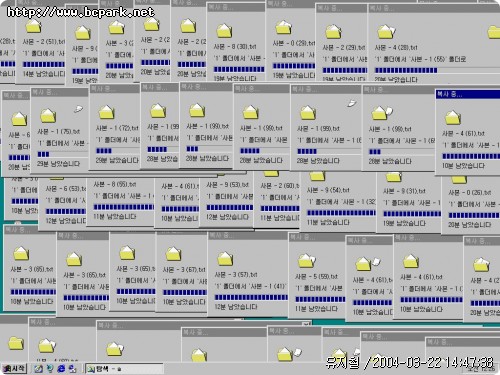The height and width of the screenshot is (375, 500).
Task: Click the folder icon in the 사본 - 2 (51).txt copy dialog
Action: point(34,26)
